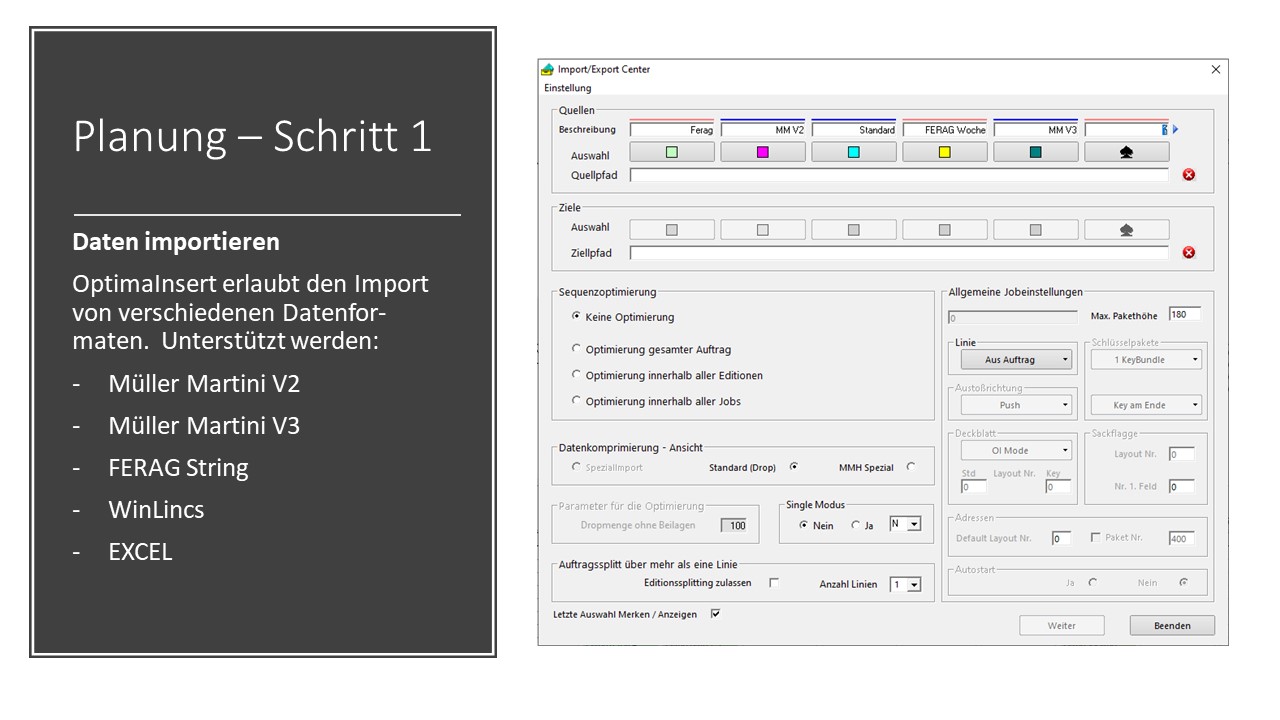Select Optimierung innerhalb aller Editionen option
The image size is (1280, 720).
(576, 375)
